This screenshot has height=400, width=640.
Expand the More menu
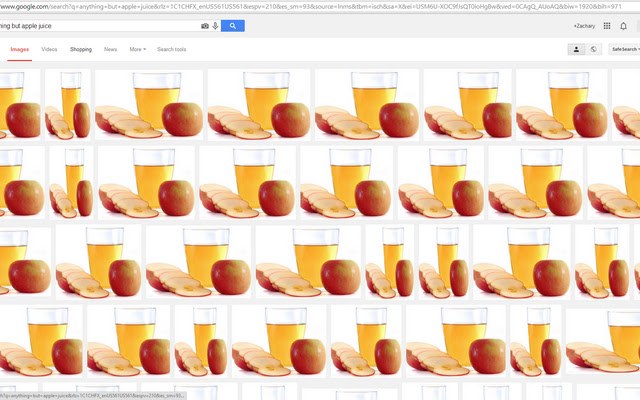click(x=137, y=49)
